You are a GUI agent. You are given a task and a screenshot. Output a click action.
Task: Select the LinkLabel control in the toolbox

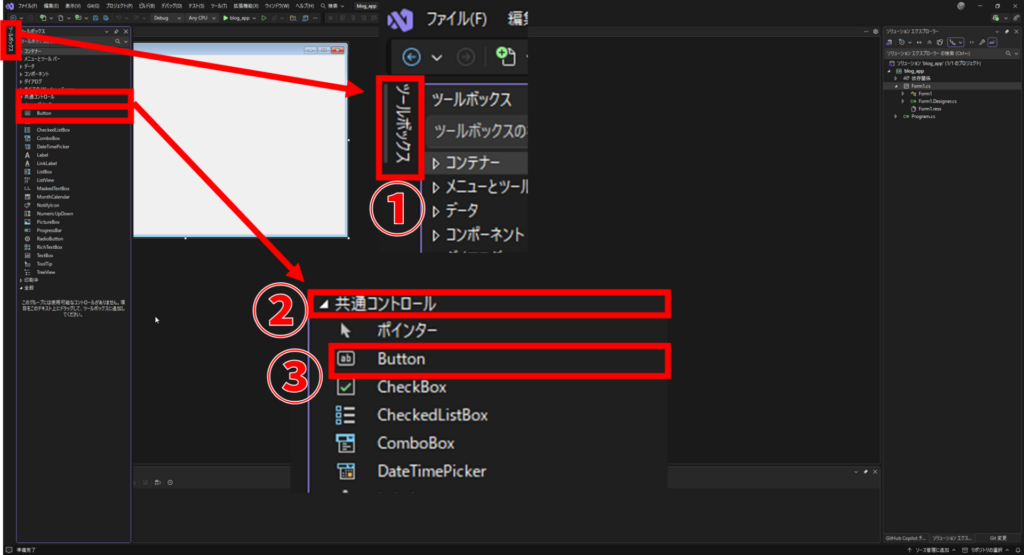46,163
